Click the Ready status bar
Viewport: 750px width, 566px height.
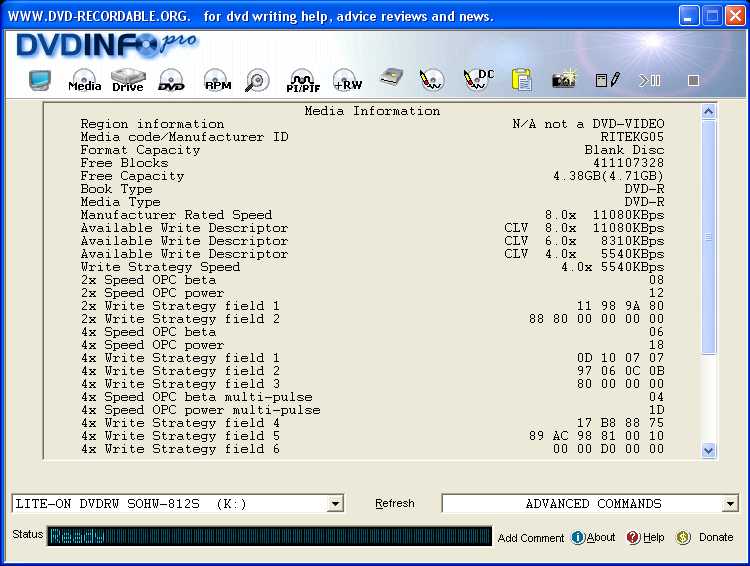pyautogui.click(x=269, y=536)
